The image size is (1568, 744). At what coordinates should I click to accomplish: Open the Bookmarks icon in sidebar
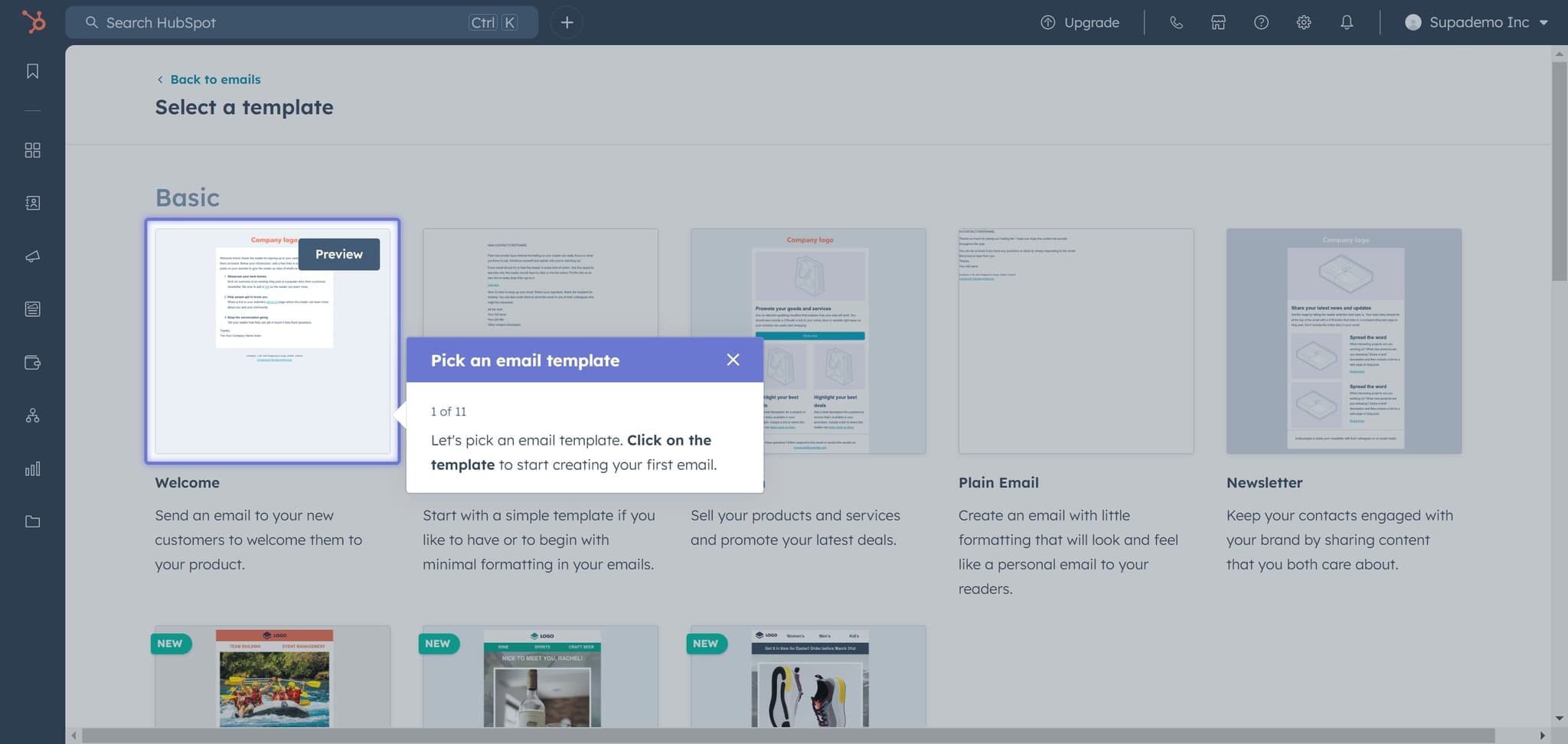pos(32,71)
